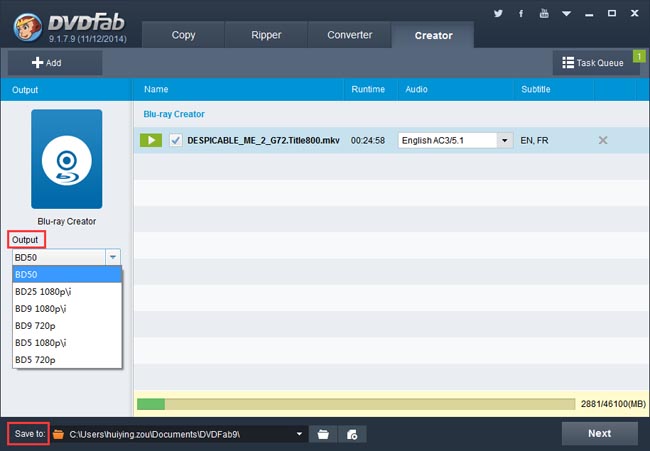Click Add to import a source
The width and height of the screenshot is (650, 451).
tap(55, 63)
